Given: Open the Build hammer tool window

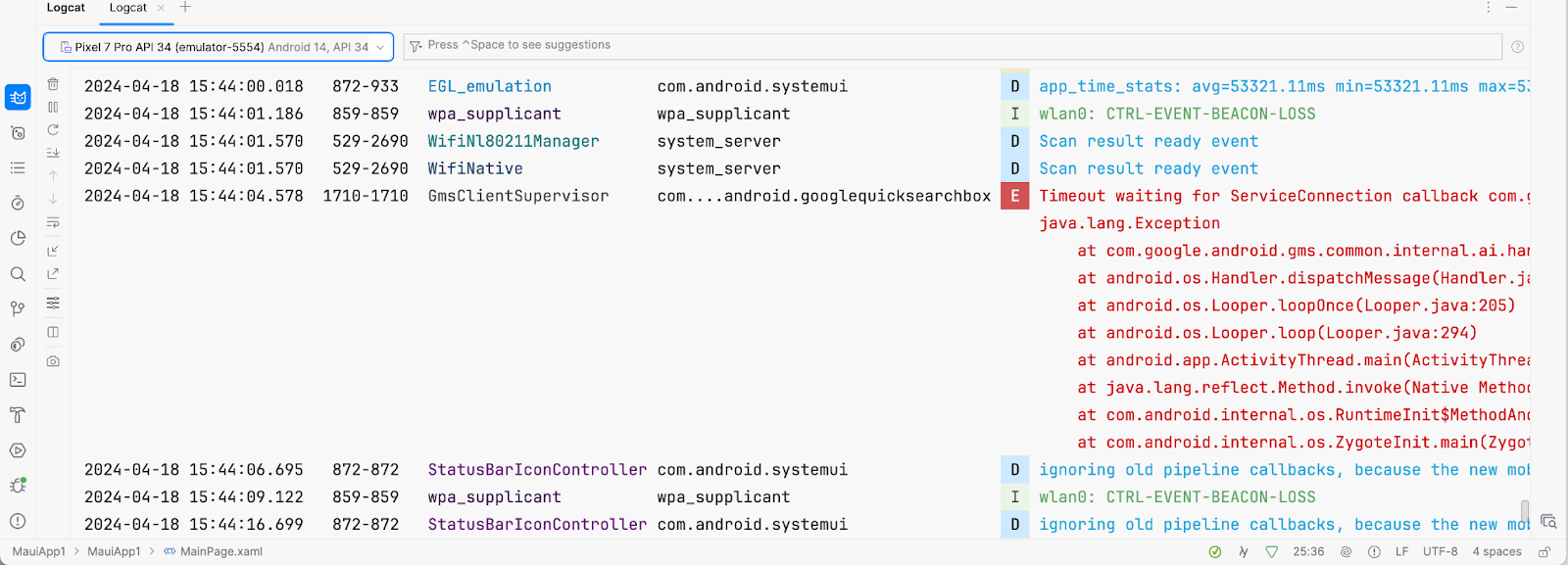Looking at the screenshot, I should 18,415.
